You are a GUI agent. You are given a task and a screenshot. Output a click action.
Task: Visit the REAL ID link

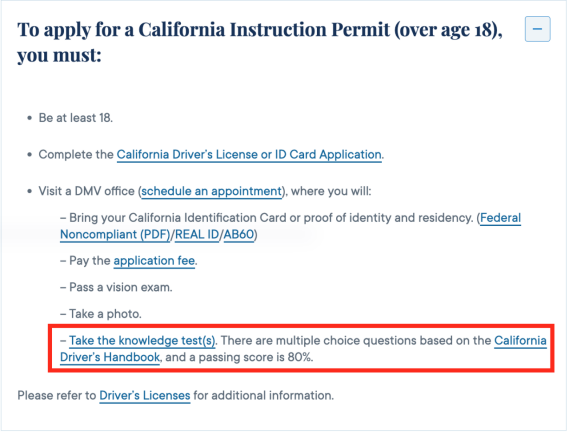click(197, 235)
